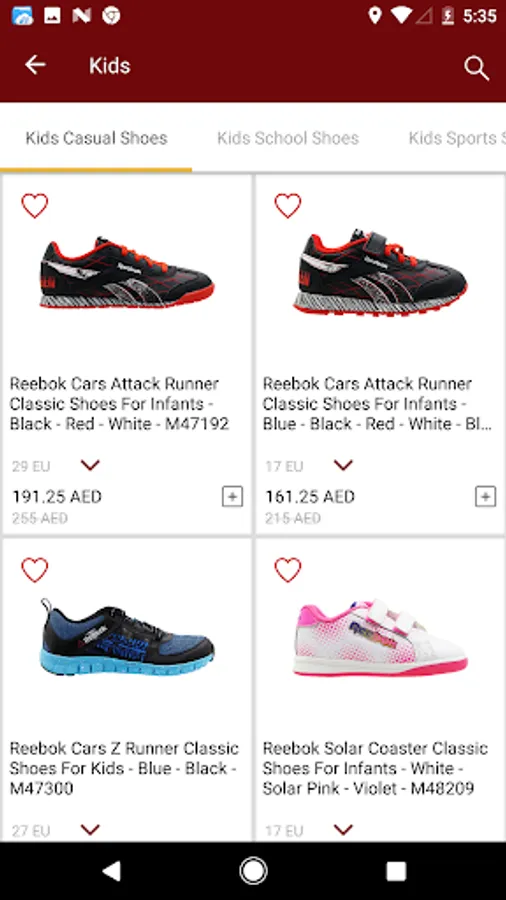This screenshot has height=900, width=506.
Task: Favorite the Reebok Cars Z Runner shoe
Action: (x=34, y=570)
